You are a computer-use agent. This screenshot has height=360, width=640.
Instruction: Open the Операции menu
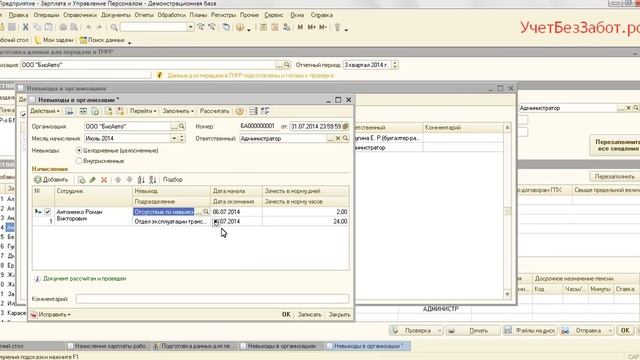click(46, 15)
